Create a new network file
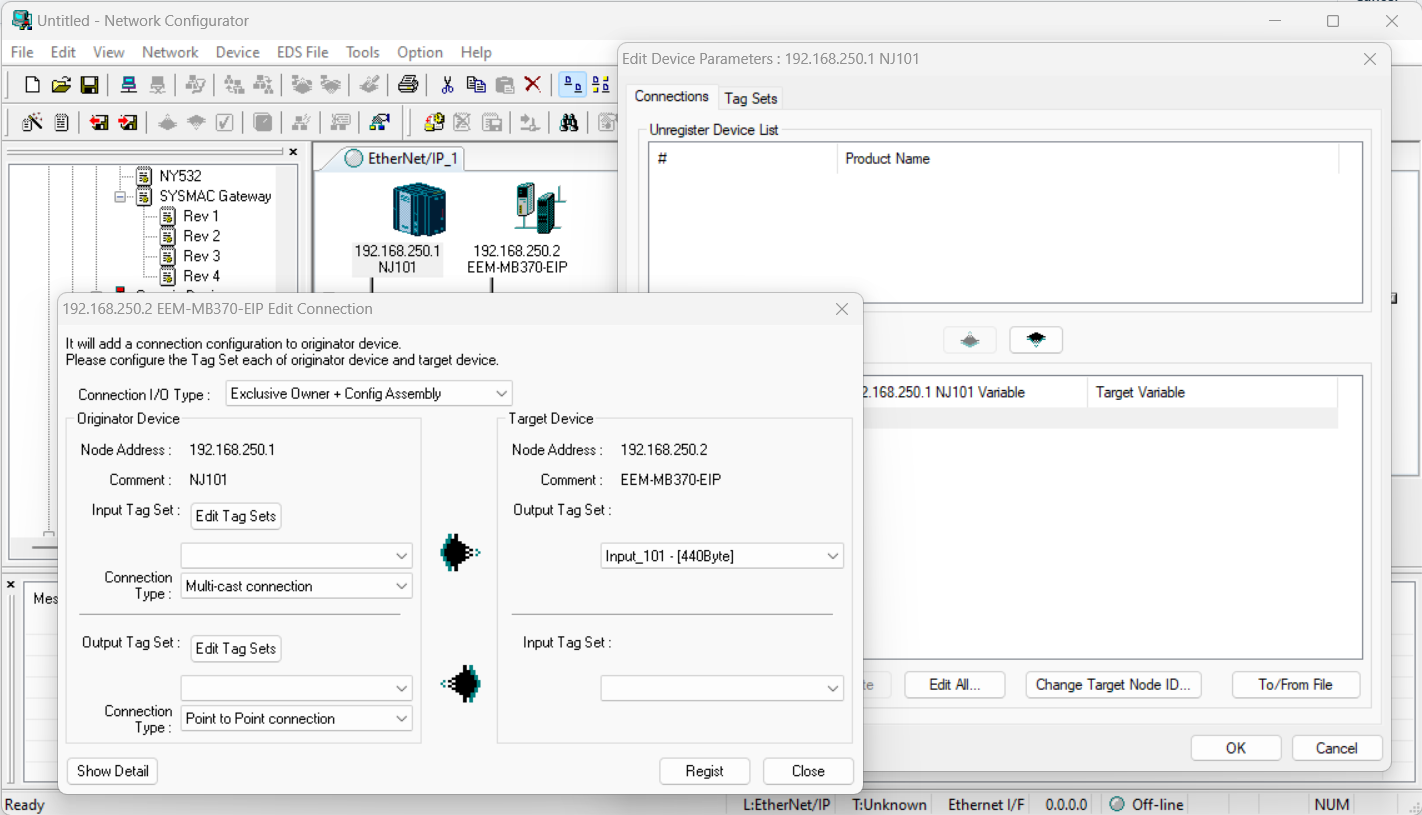The image size is (1422, 815). pyautogui.click(x=32, y=85)
